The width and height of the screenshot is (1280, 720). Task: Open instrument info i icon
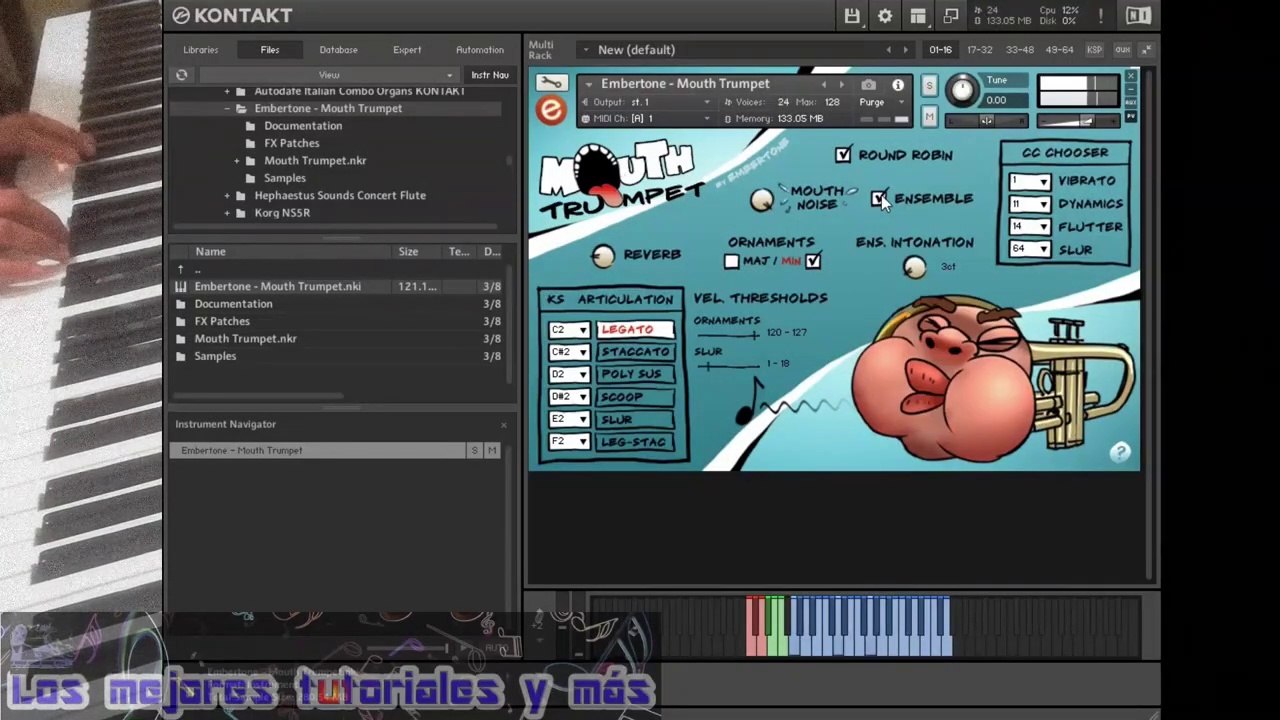[x=898, y=85]
